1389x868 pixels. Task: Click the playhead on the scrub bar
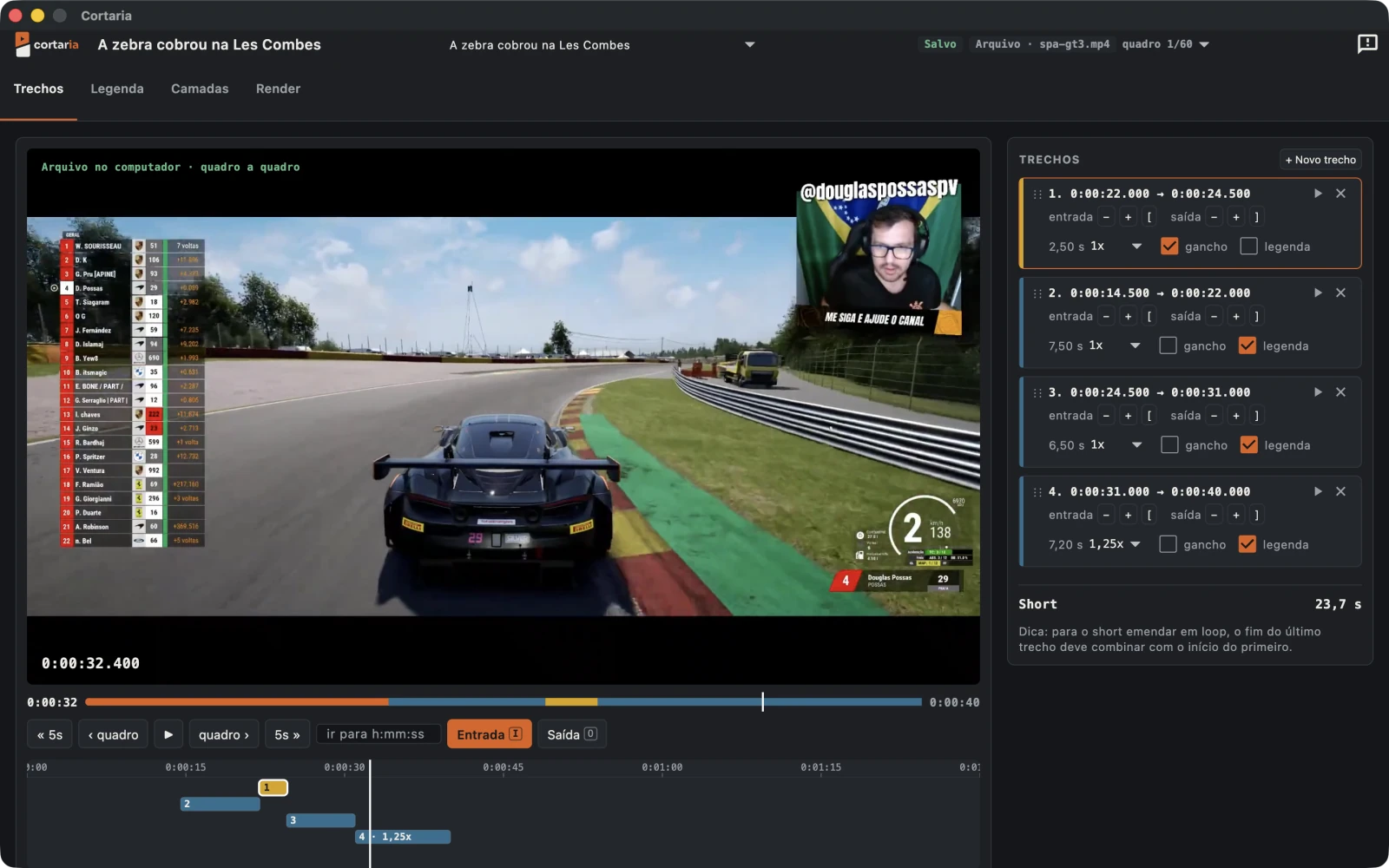tap(763, 701)
